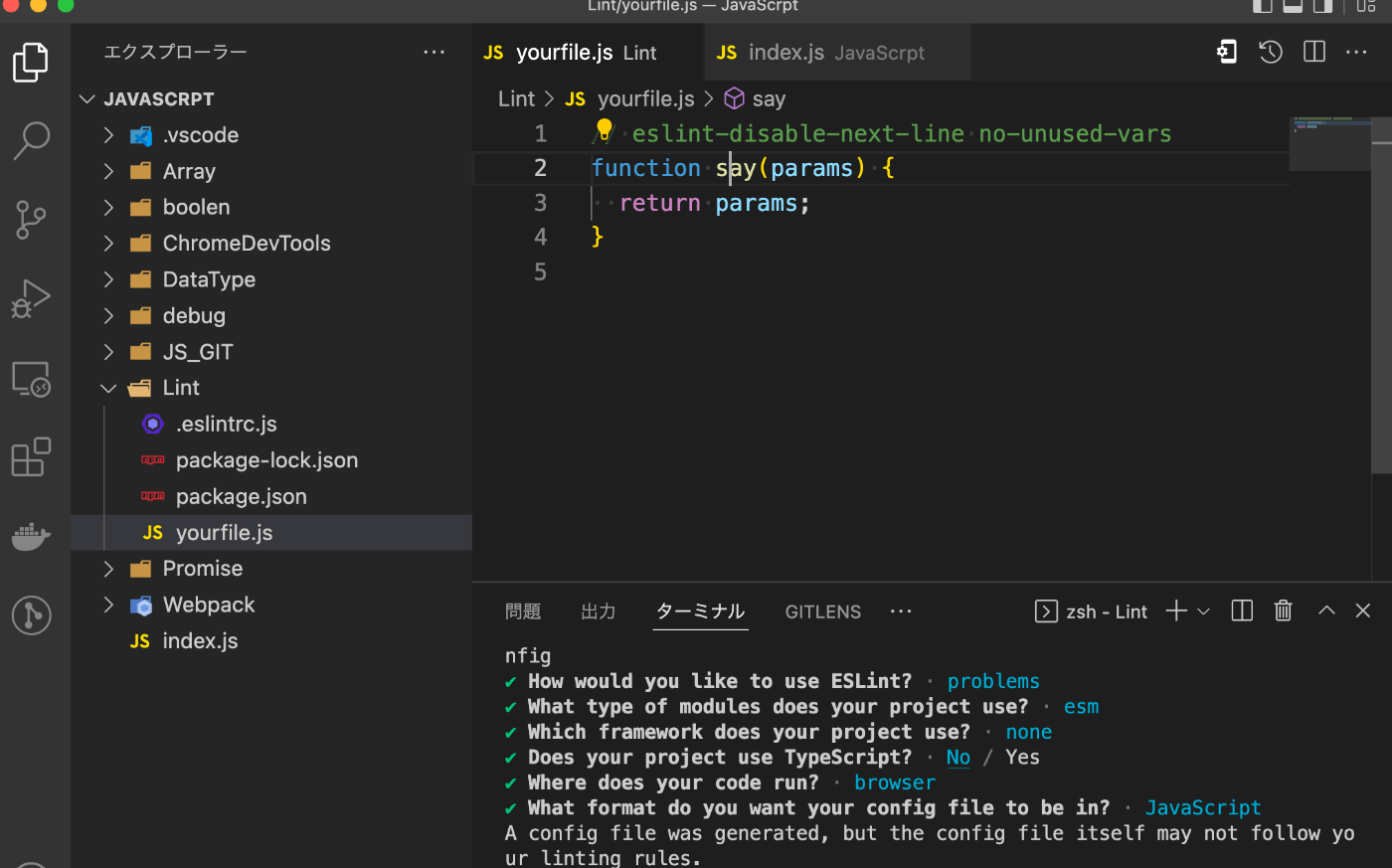Kill the terminal with trash icon
1392x868 pixels.
[1284, 610]
